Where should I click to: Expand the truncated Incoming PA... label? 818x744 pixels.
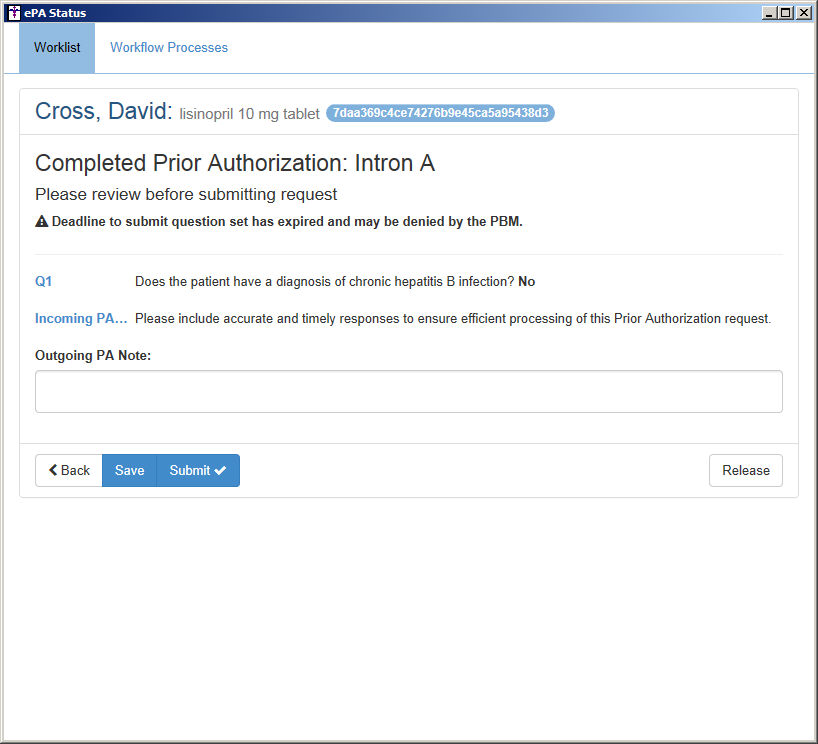(81, 319)
